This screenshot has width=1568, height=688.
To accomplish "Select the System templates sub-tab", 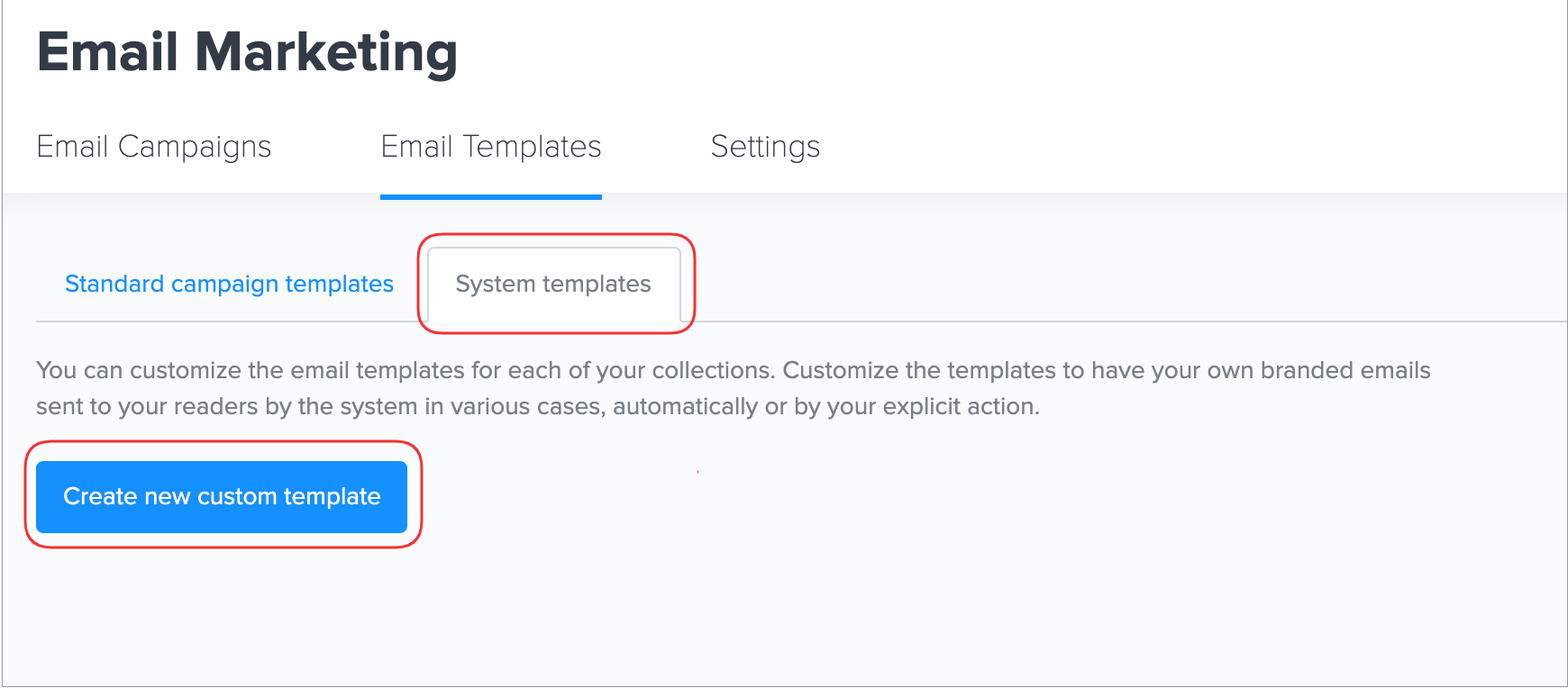I will [553, 285].
